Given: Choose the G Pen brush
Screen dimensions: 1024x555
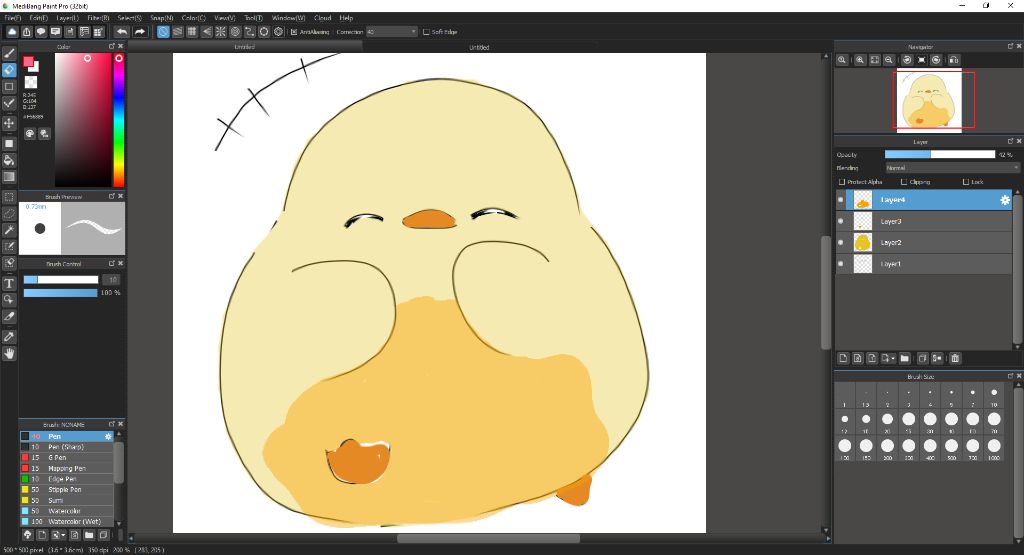Looking at the screenshot, I should point(67,458).
